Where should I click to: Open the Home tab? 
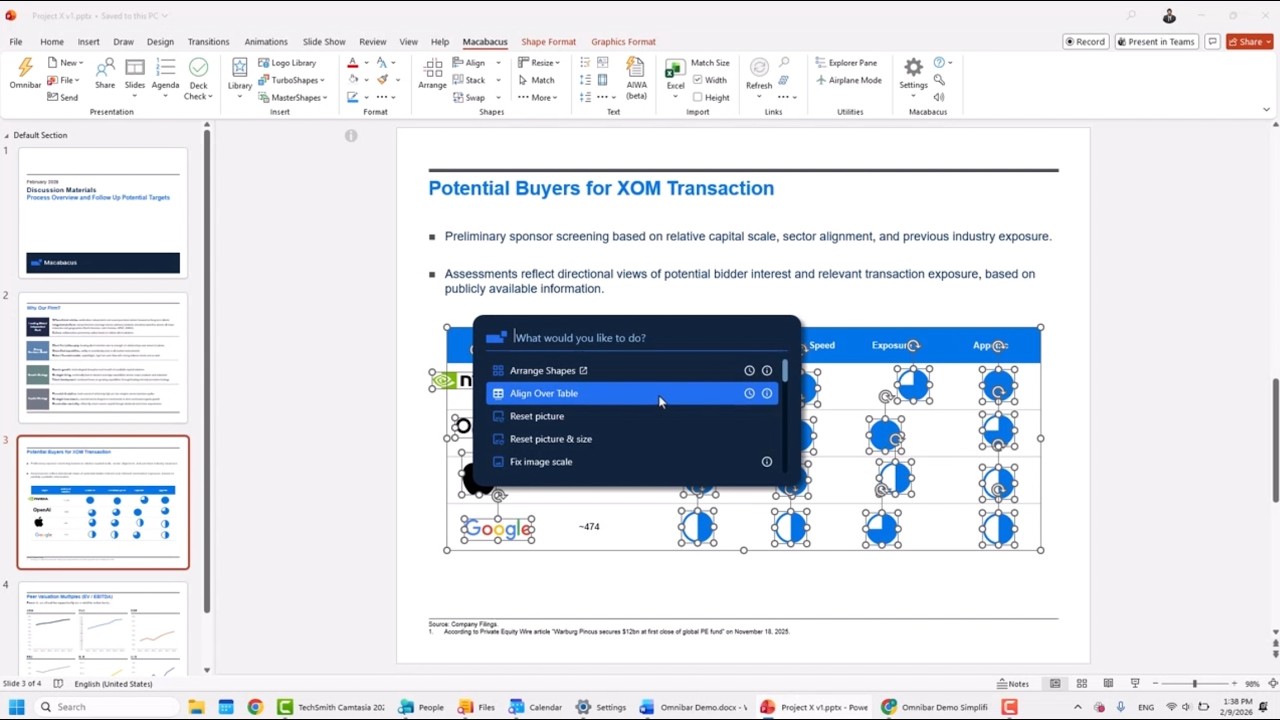coord(52,42)
